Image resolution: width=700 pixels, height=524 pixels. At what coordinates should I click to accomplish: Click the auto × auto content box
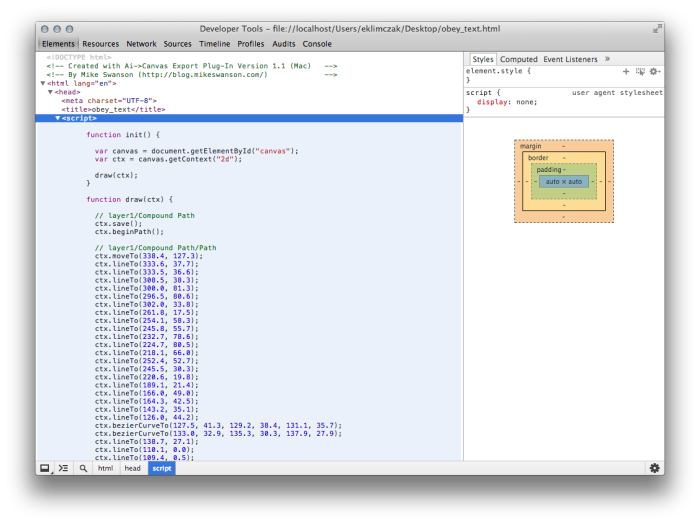point(564,182)
